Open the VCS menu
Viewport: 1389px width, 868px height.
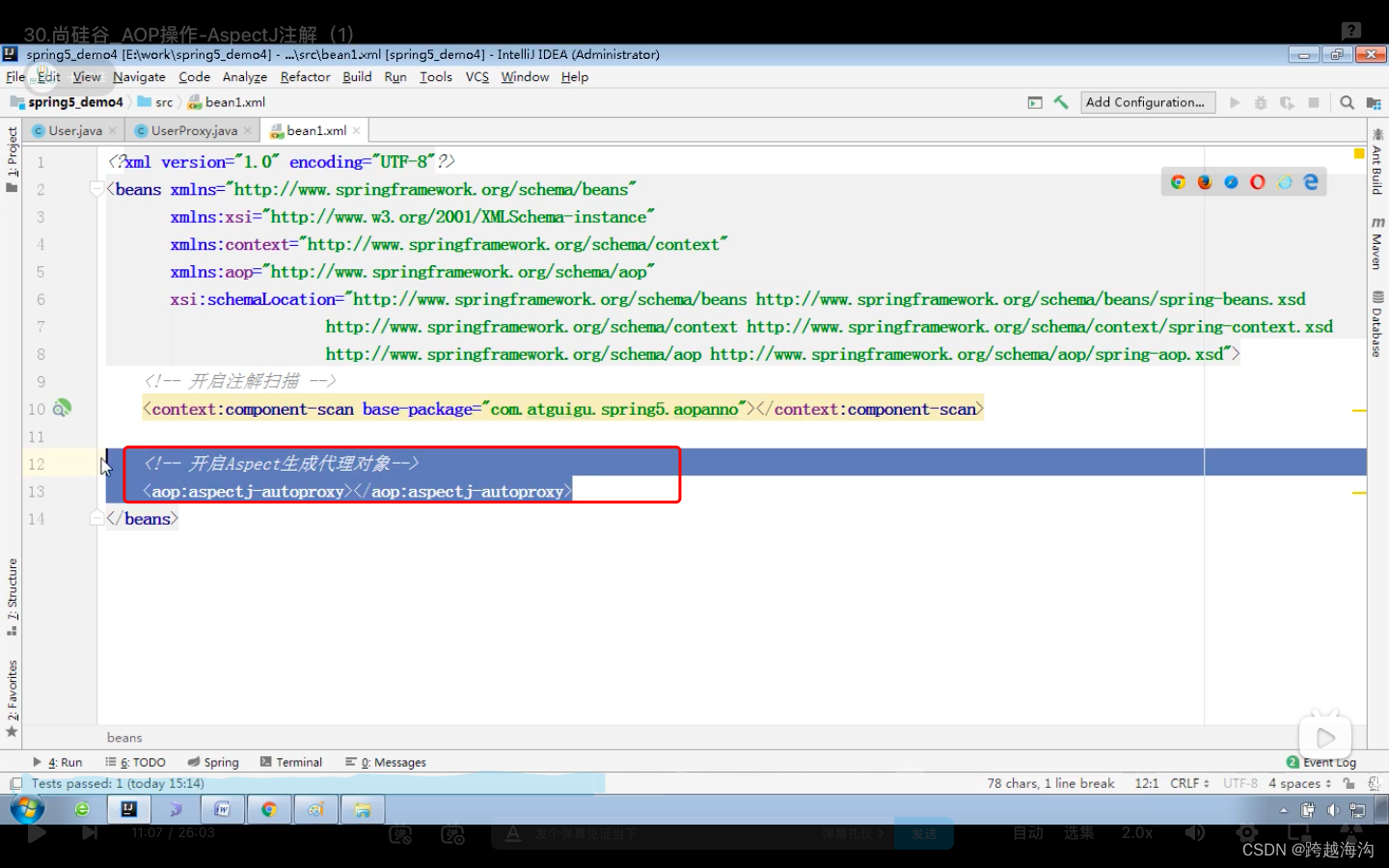[477, 77]
